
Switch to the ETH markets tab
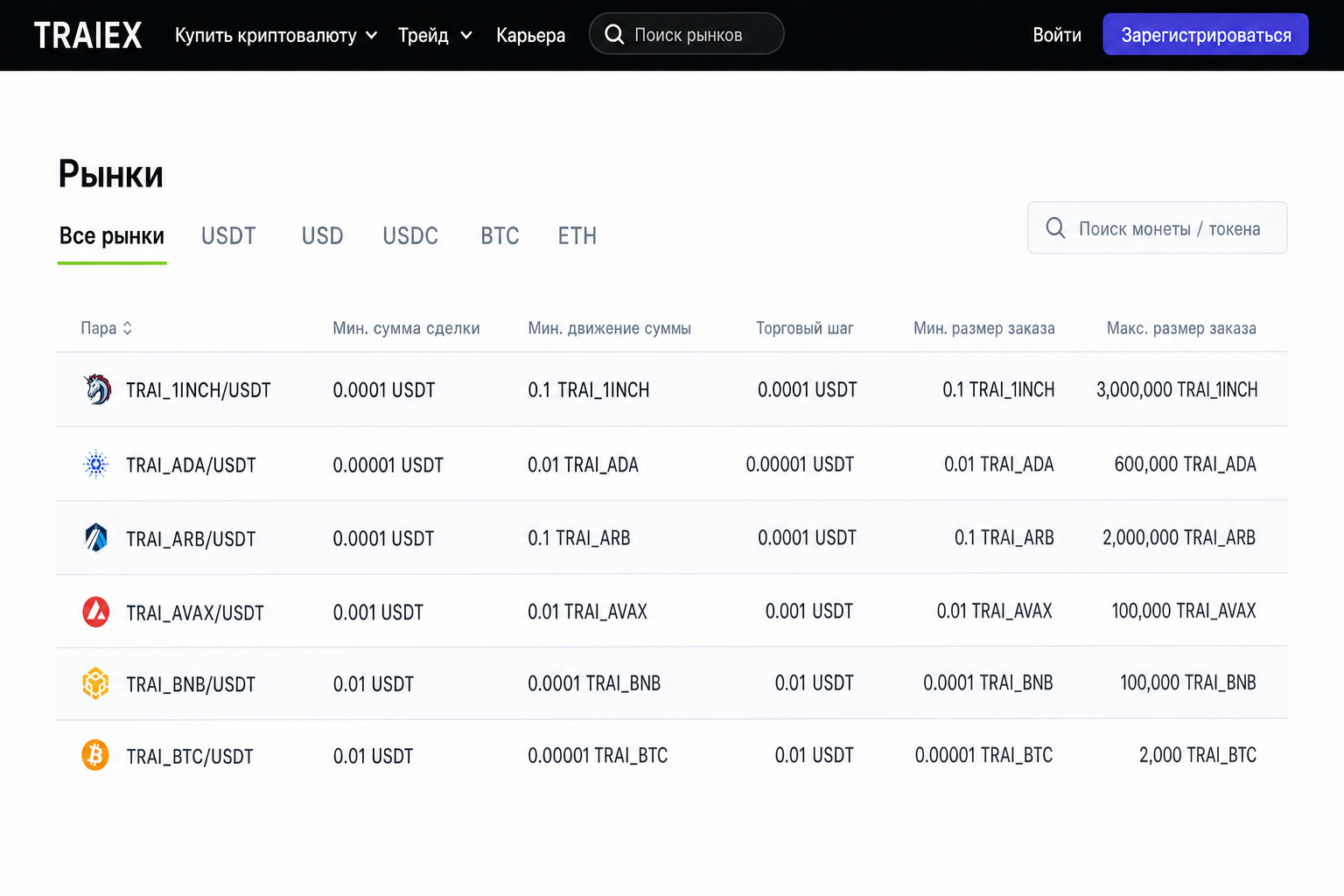pyautogui.click(x=577, y=236)
